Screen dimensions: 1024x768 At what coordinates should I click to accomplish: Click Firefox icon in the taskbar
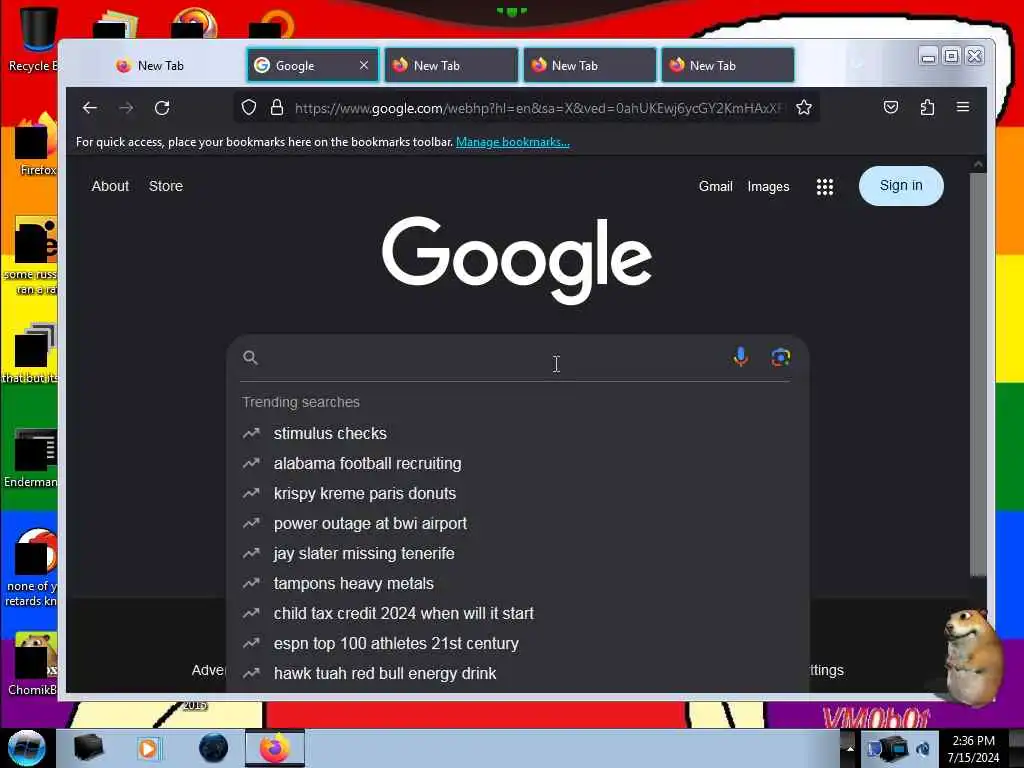coord(275,748)
